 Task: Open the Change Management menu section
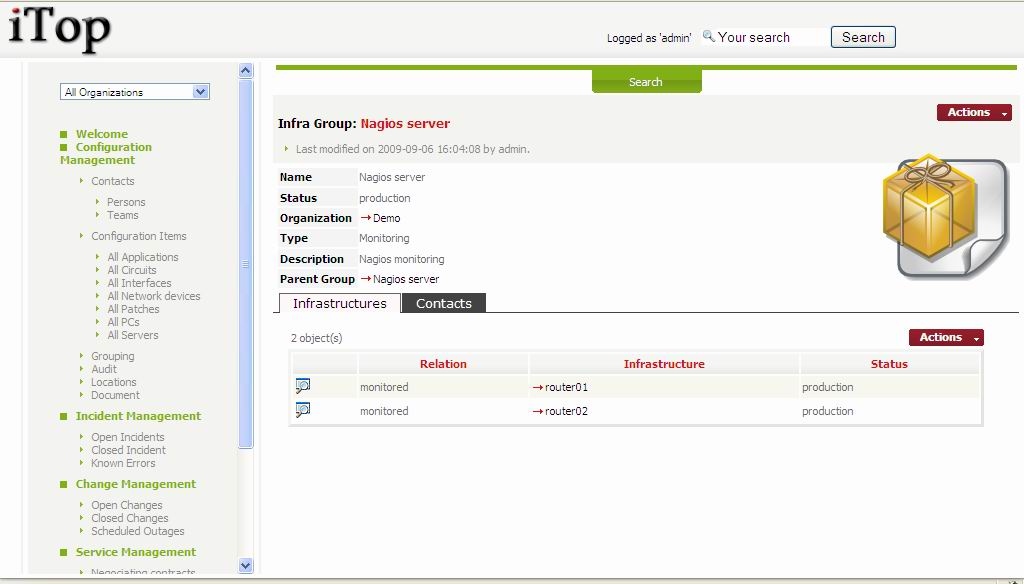click(136, 484)
